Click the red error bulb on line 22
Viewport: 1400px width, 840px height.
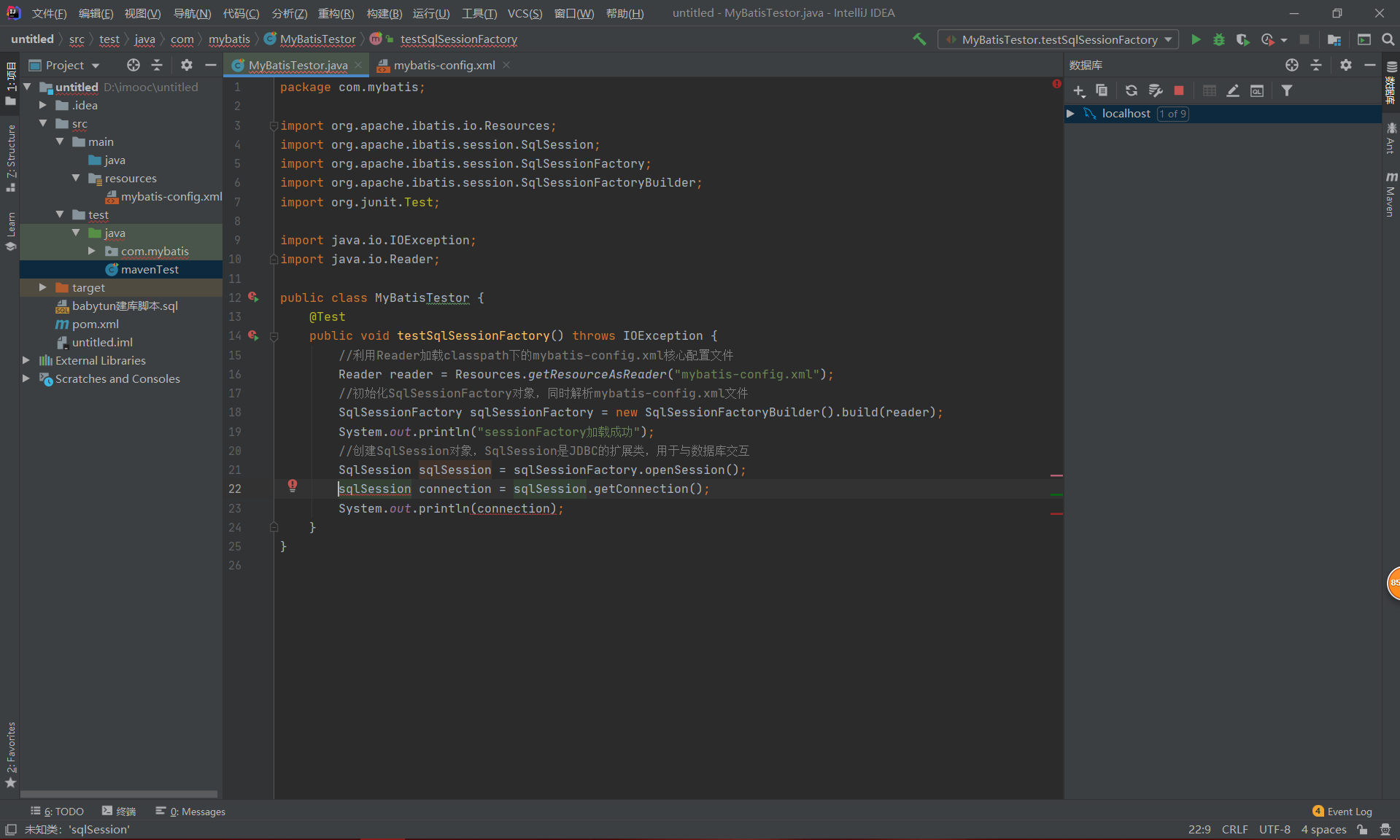click(x=293, y=486)
